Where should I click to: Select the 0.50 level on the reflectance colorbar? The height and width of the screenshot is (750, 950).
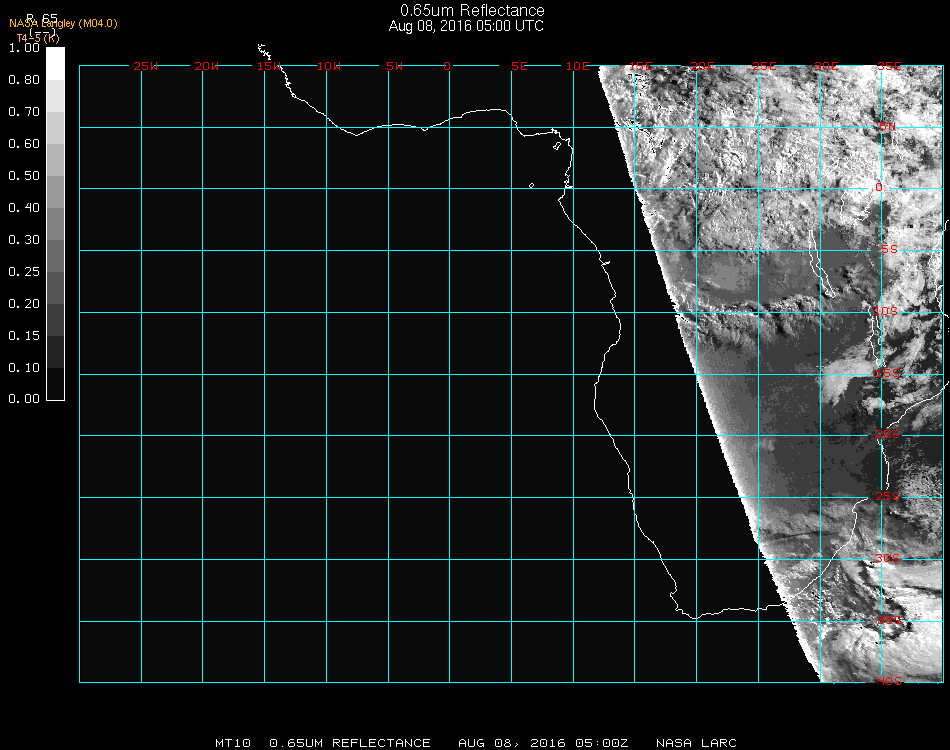coord(56,183)
